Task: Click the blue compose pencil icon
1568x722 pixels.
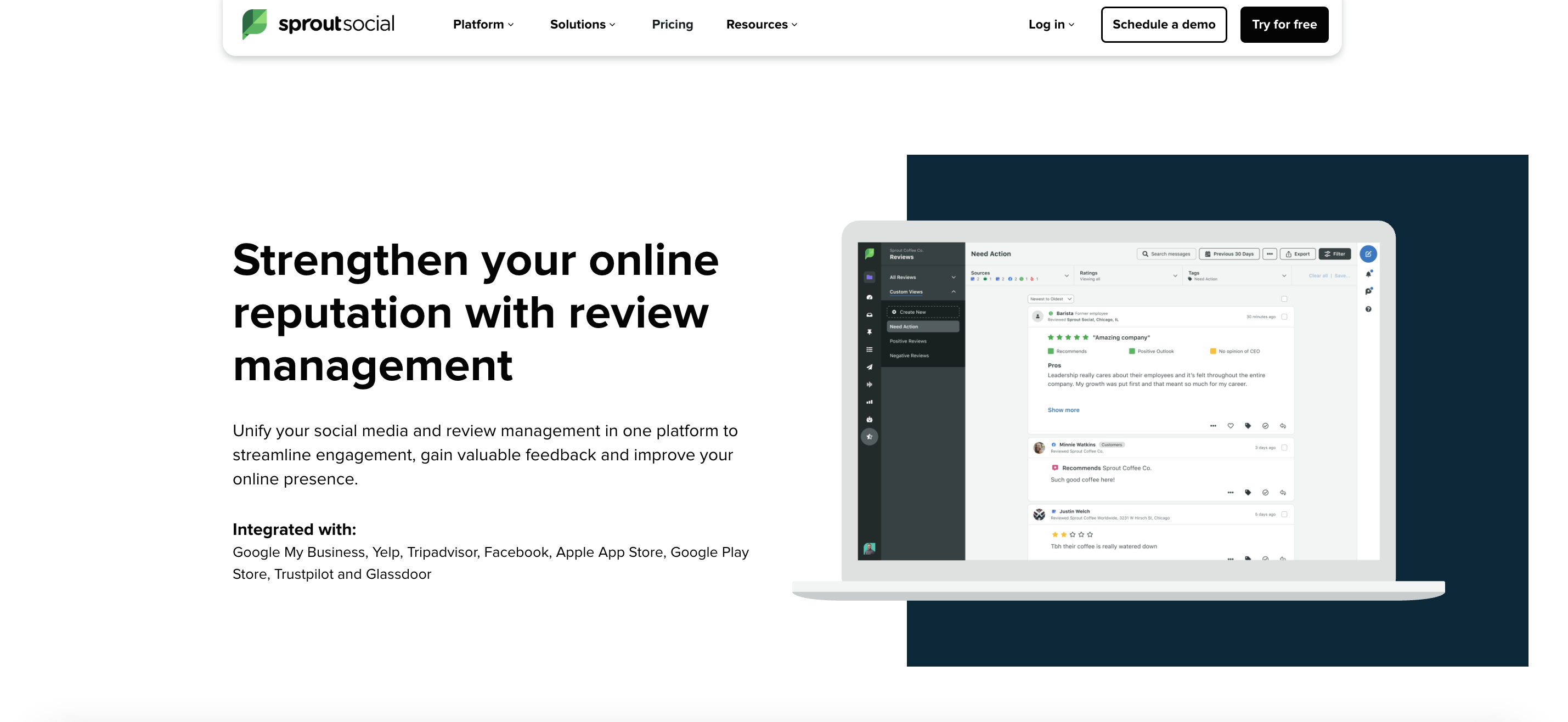Action: [x=1369, y=255]
